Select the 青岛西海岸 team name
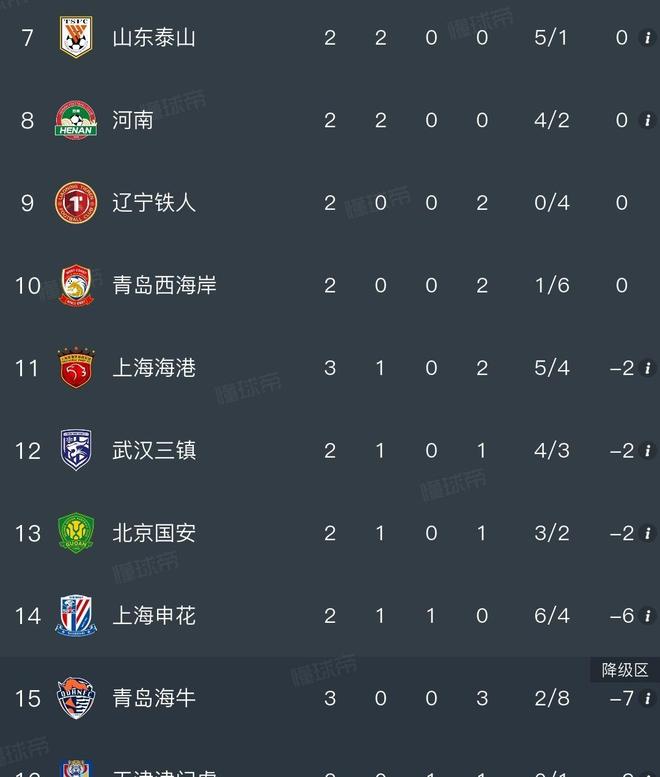 (164, 286)
